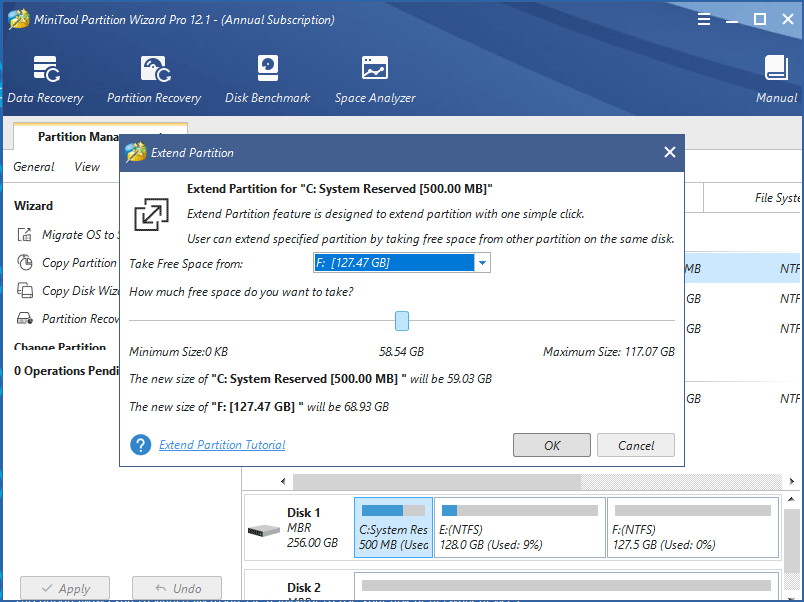Click the horizontal scrollbar thumb in partition list
The image size is (804, 602).
pos(437,481)
